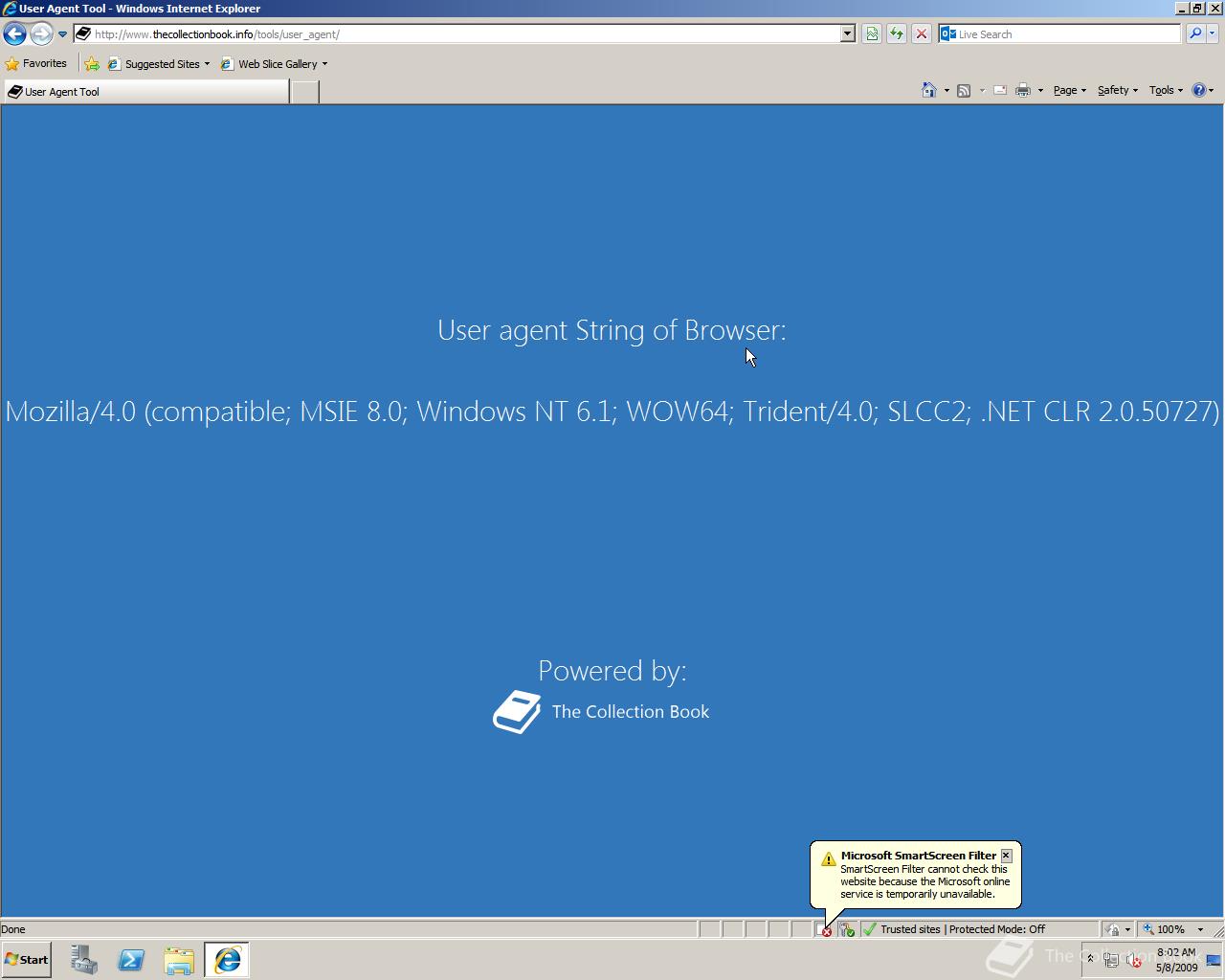Viewport: 1225px width, 980px height.
Task: Expand the Print options dropdown arrow
Action: 1040,91
